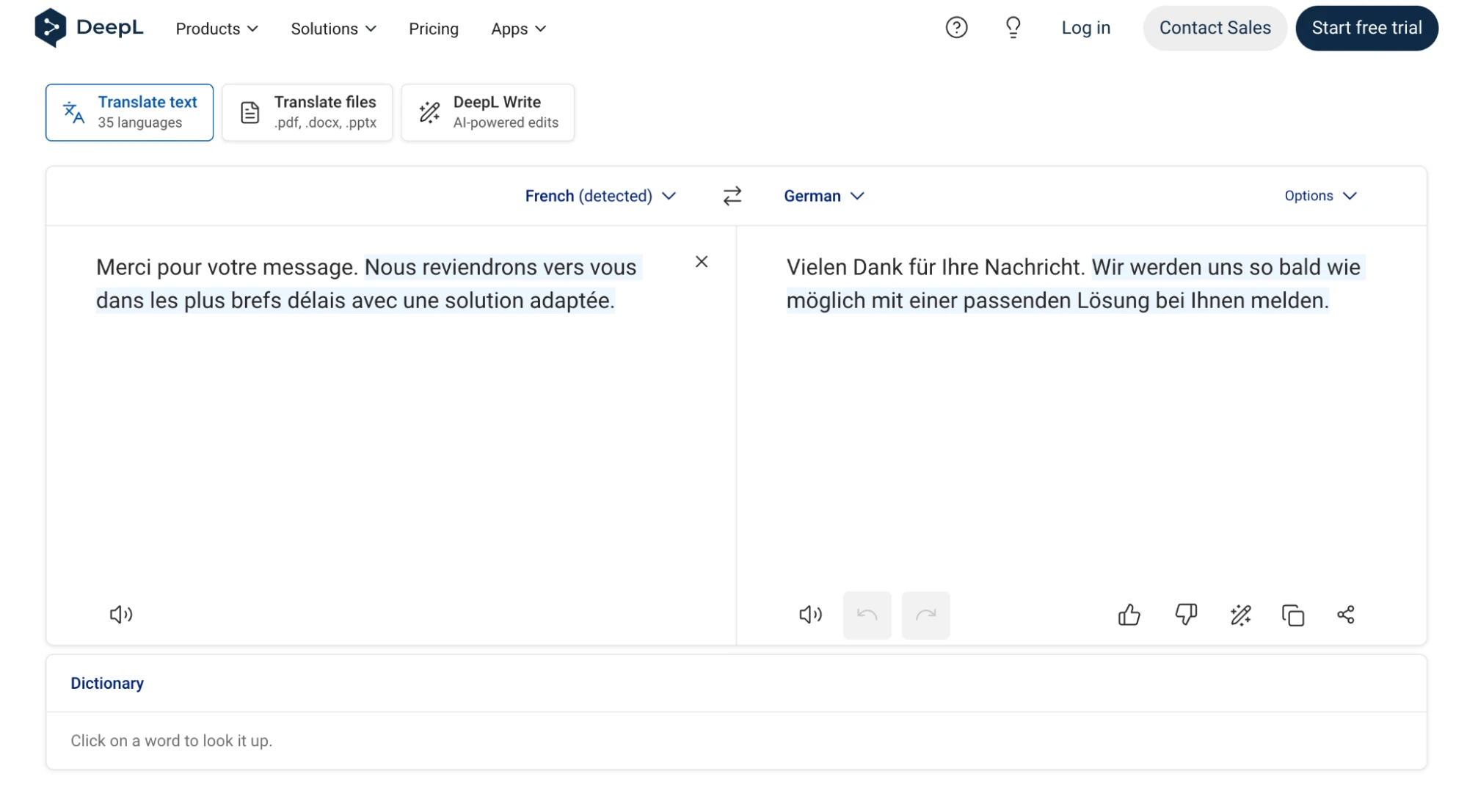Click the lightbulb tips icon
Viewport: 1467px width, 812px height.
[x=1013, y=28]
